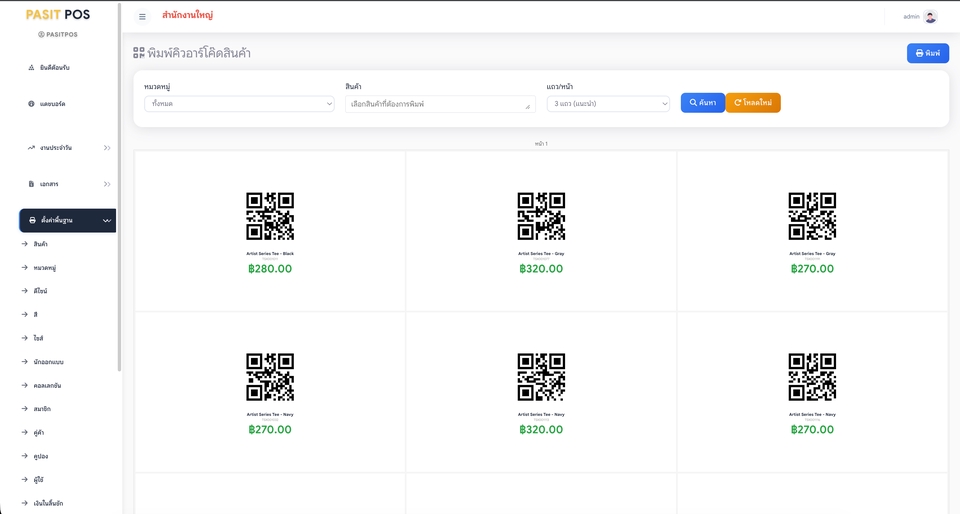Click the สำนักงานใหญ่ head office header text
Image resolution: width=960 pixels, height=514 pixels.
point(187,15)
